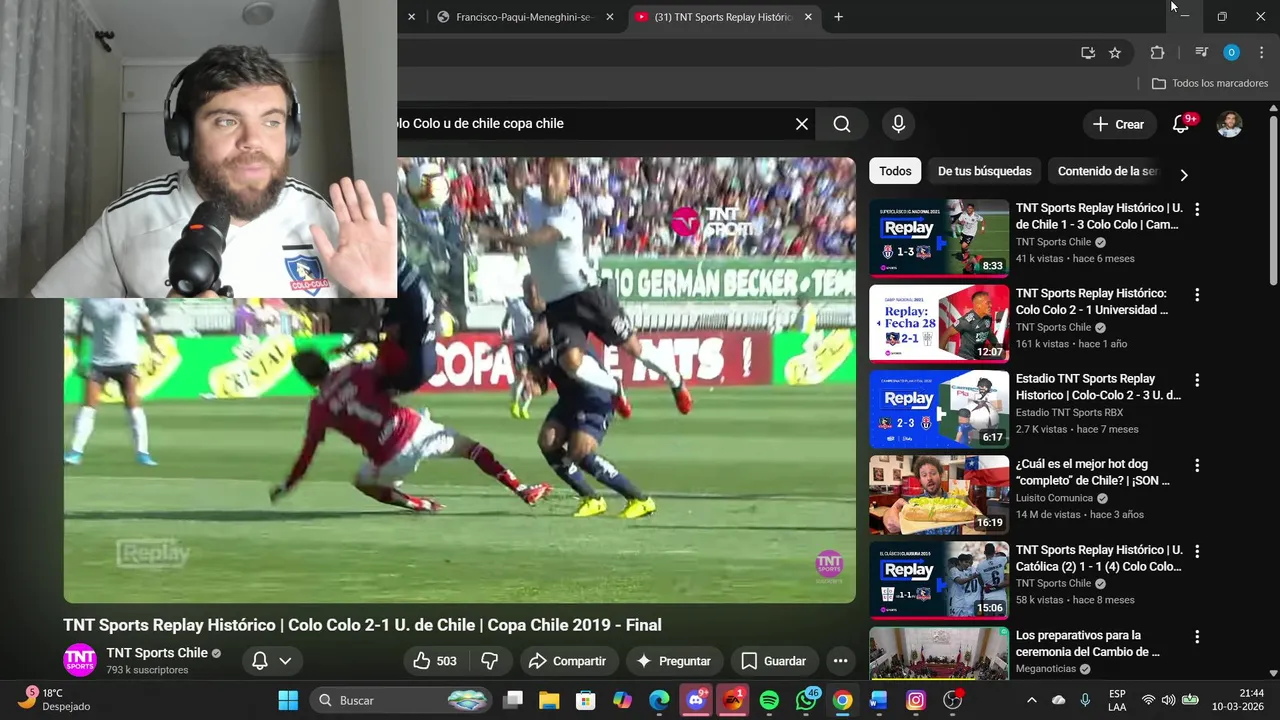1280x720 pixels.
Task: Open Word from taskbar
Action: tap(879, 700)
